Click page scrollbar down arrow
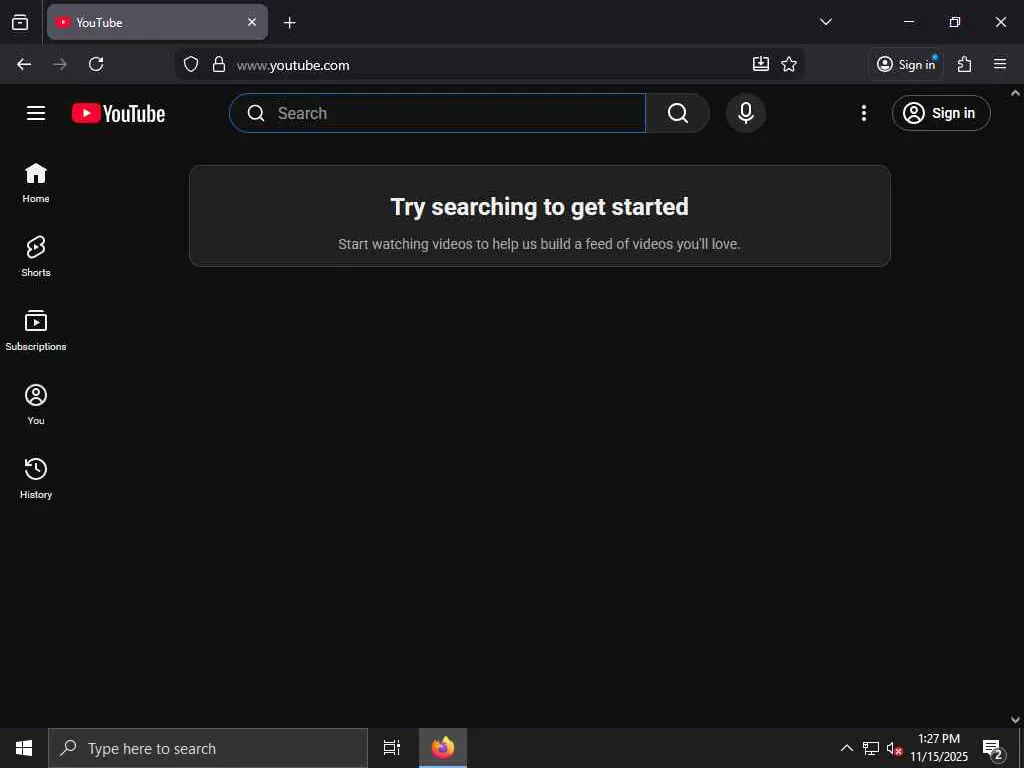 coord(1016,720)
